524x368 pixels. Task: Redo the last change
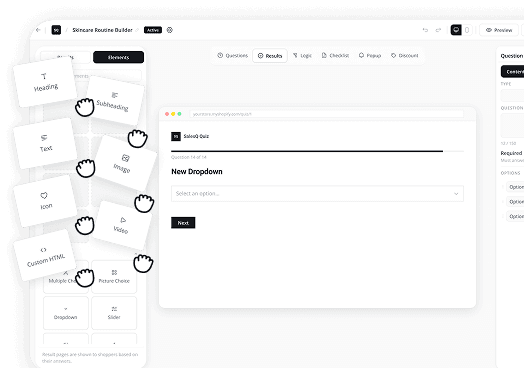[x=438, y=30]
